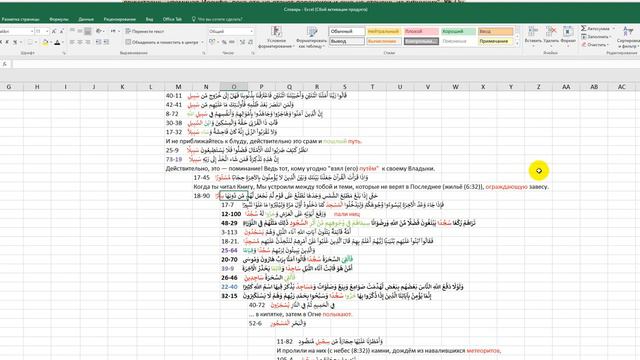Click into the formula bar
The image size is (640, 360).
326,64
